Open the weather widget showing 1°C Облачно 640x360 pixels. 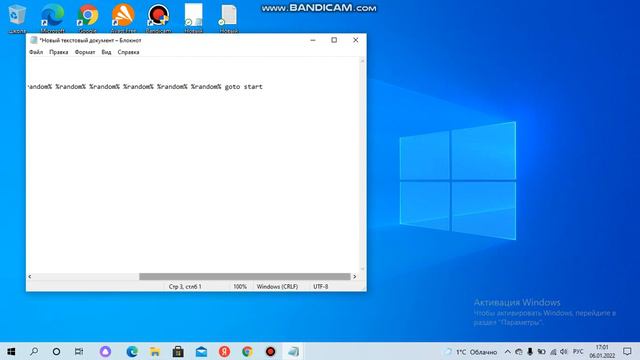pos(471,352)
